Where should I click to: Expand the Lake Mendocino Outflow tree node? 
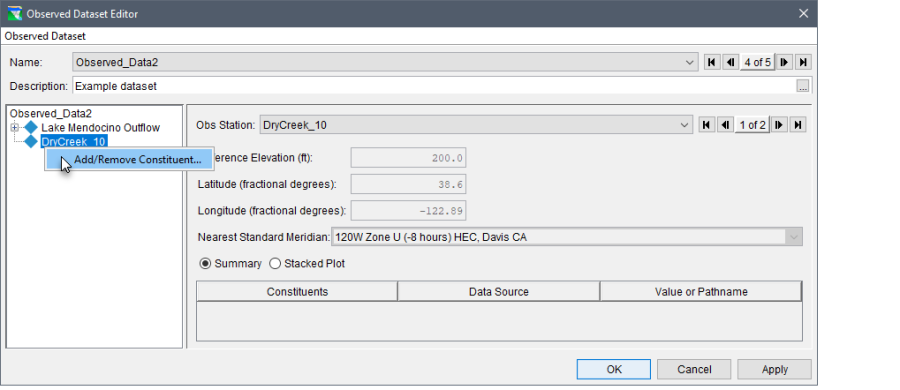[x=15, y=128]
